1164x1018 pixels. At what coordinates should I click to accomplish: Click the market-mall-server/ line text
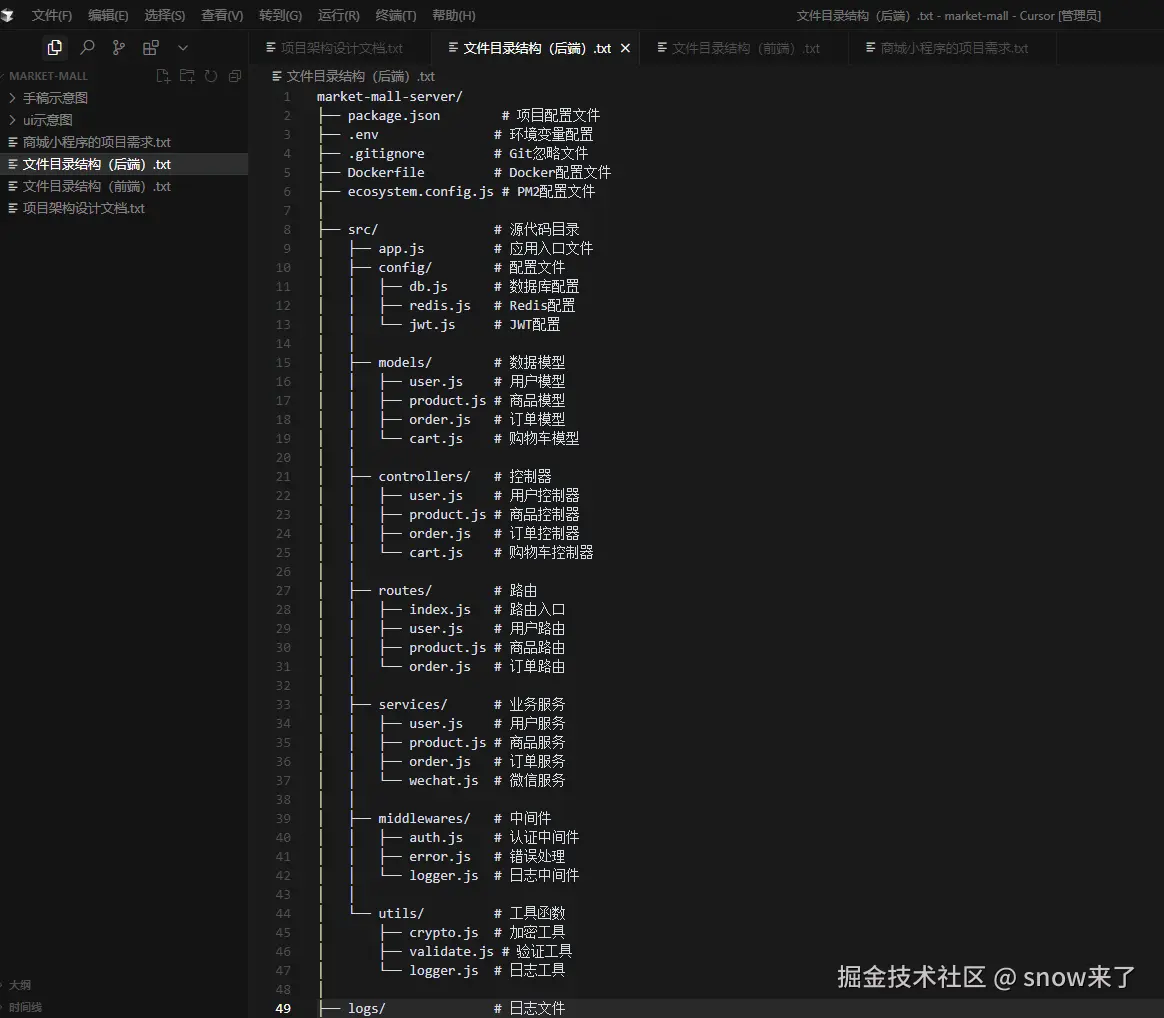[x=390, y=97]
